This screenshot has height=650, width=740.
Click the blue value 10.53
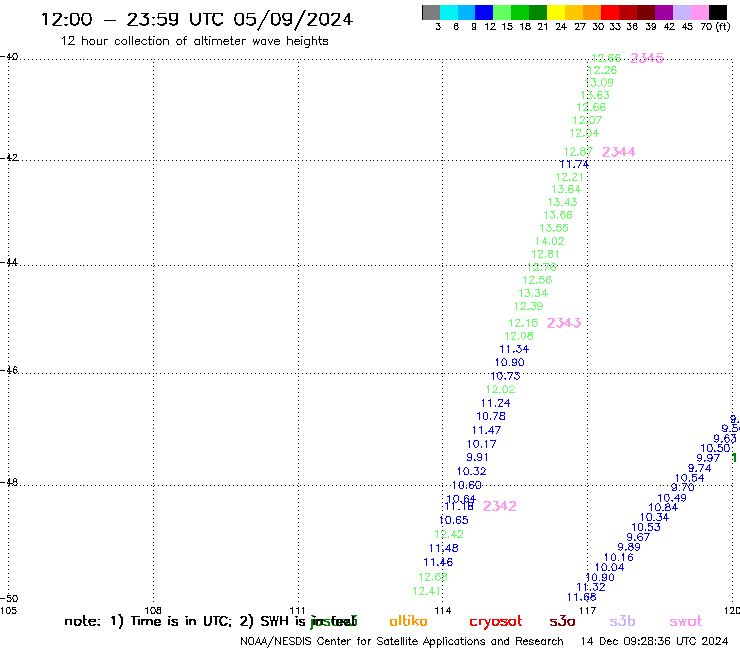(646, 527)
